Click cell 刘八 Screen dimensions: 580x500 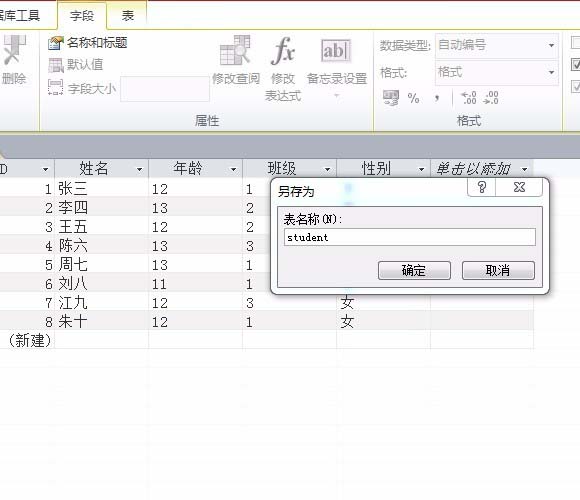101,284
